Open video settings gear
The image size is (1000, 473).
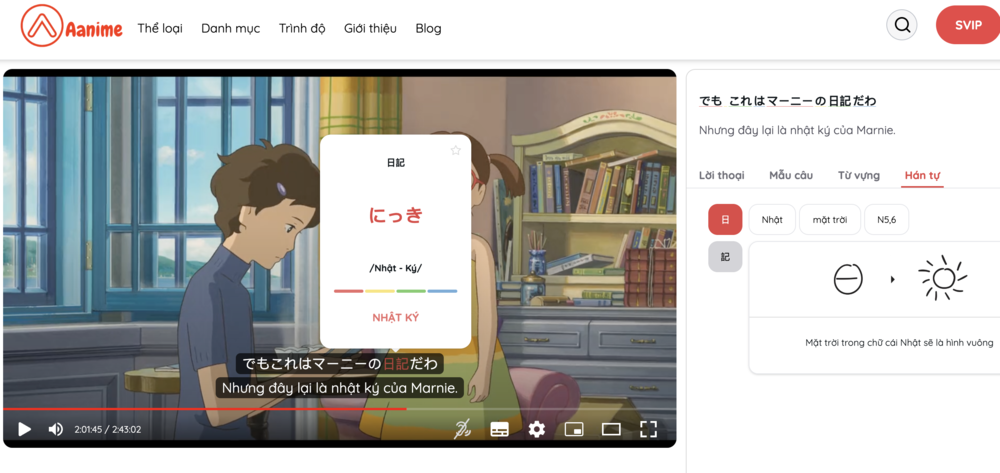pos(537,429)
